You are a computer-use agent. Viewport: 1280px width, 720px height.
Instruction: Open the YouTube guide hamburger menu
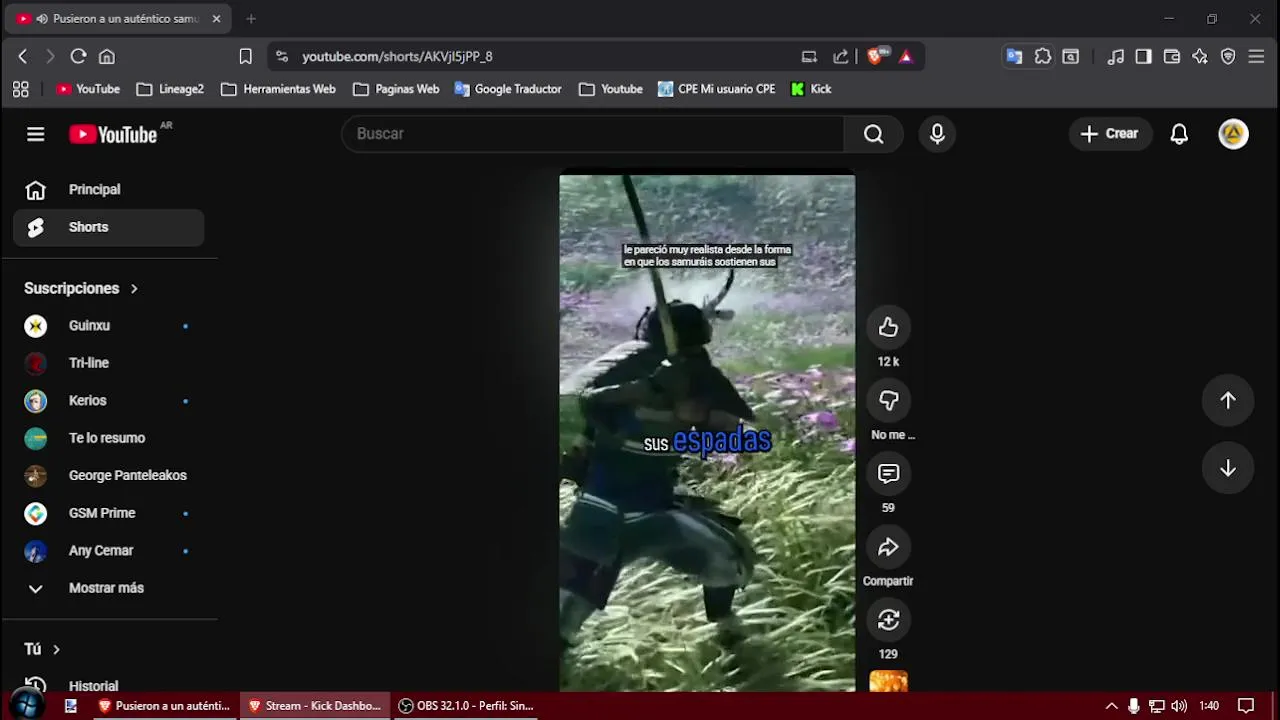pyautogui.click(x=36, y=134)
